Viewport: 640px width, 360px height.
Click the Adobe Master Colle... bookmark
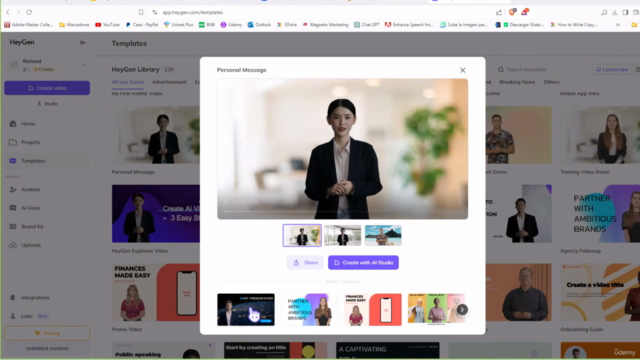point(29,25)
